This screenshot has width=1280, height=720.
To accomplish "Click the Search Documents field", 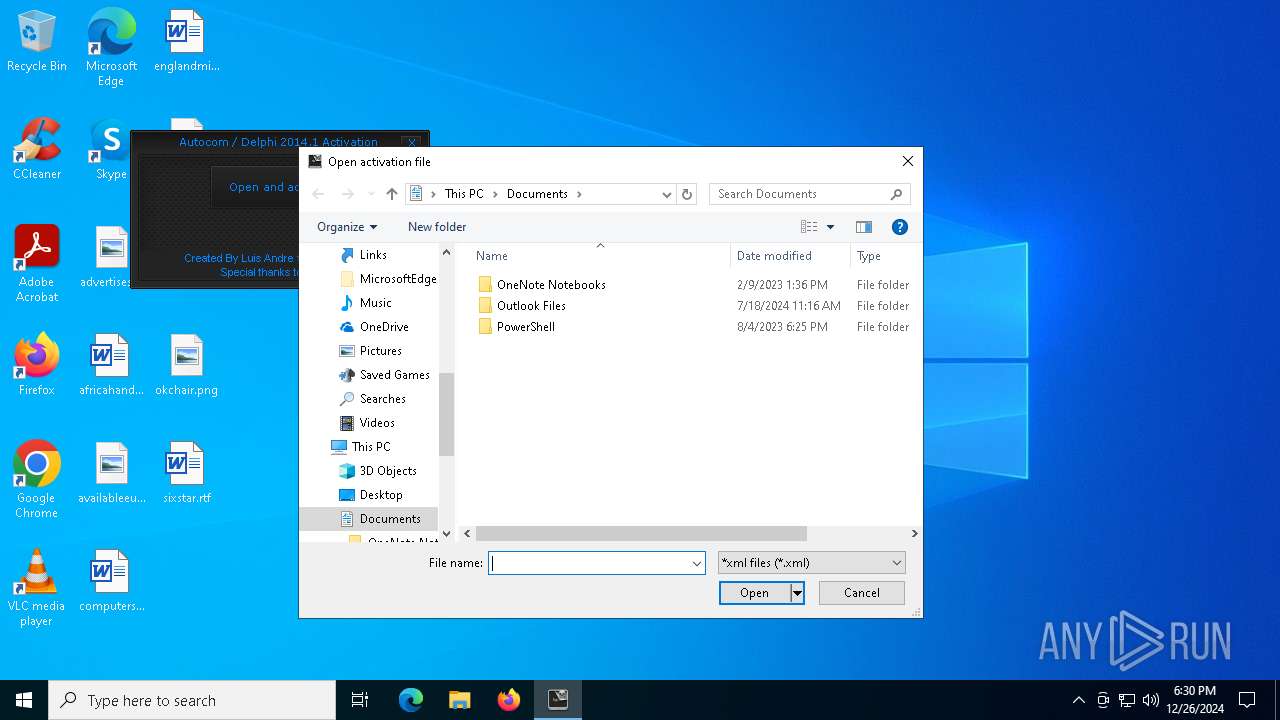I will point(798,194).
